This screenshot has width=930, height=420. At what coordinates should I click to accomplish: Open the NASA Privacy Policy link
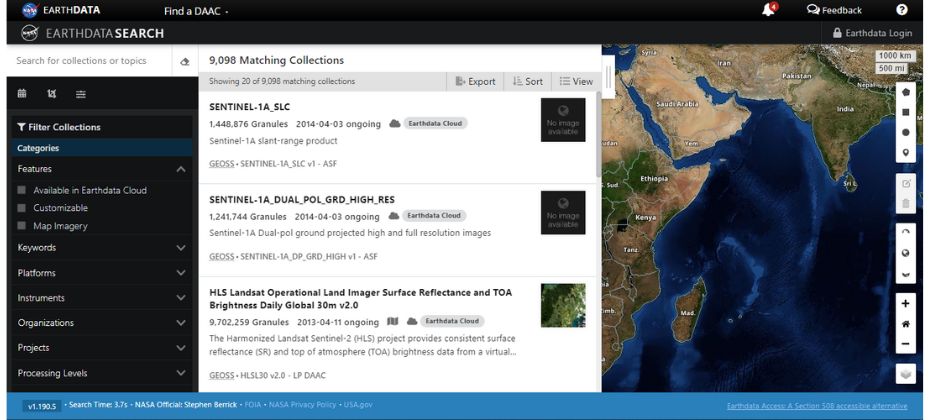[x=302, y=405]
